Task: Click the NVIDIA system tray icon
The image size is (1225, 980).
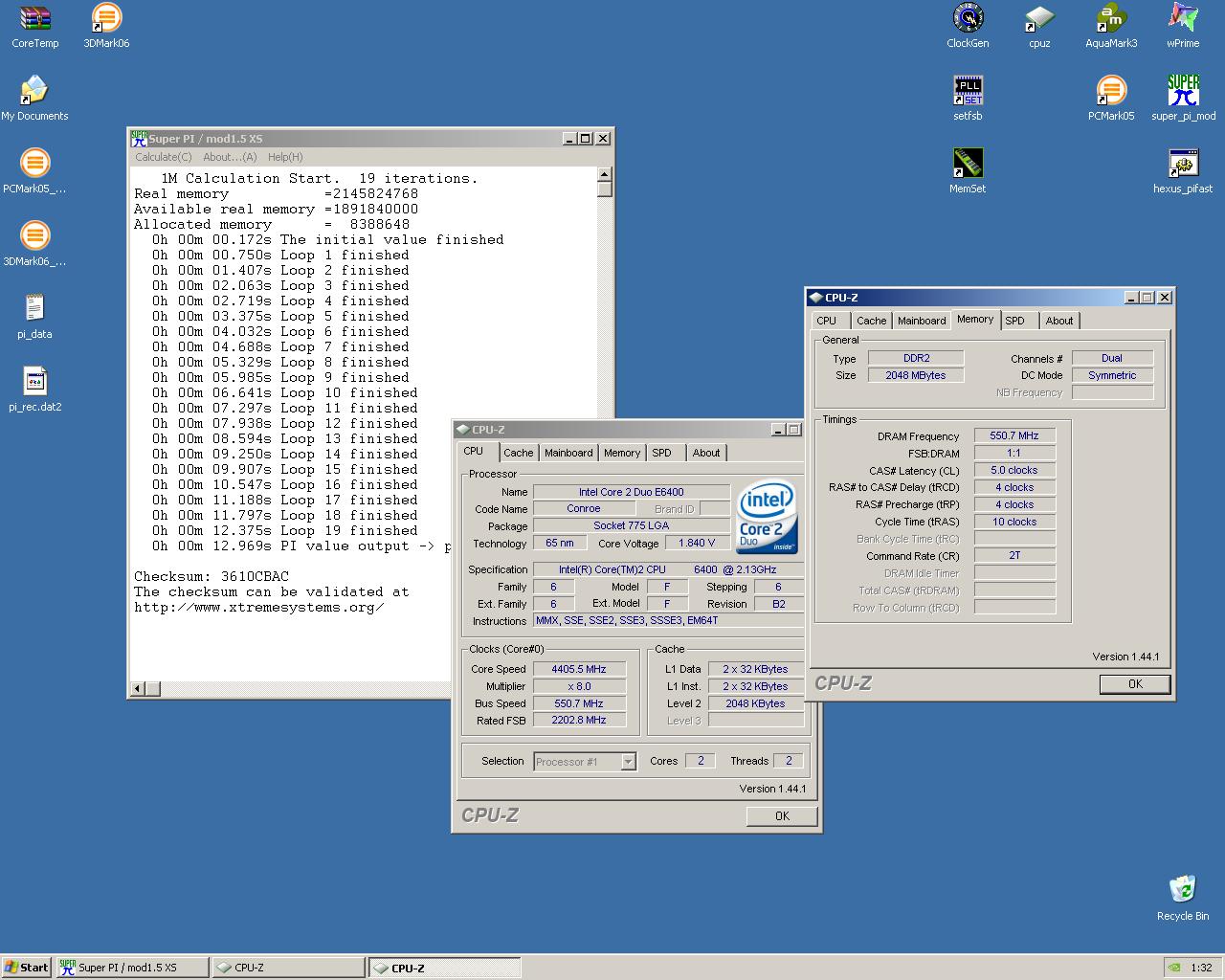Action: tap(1175, 968)
